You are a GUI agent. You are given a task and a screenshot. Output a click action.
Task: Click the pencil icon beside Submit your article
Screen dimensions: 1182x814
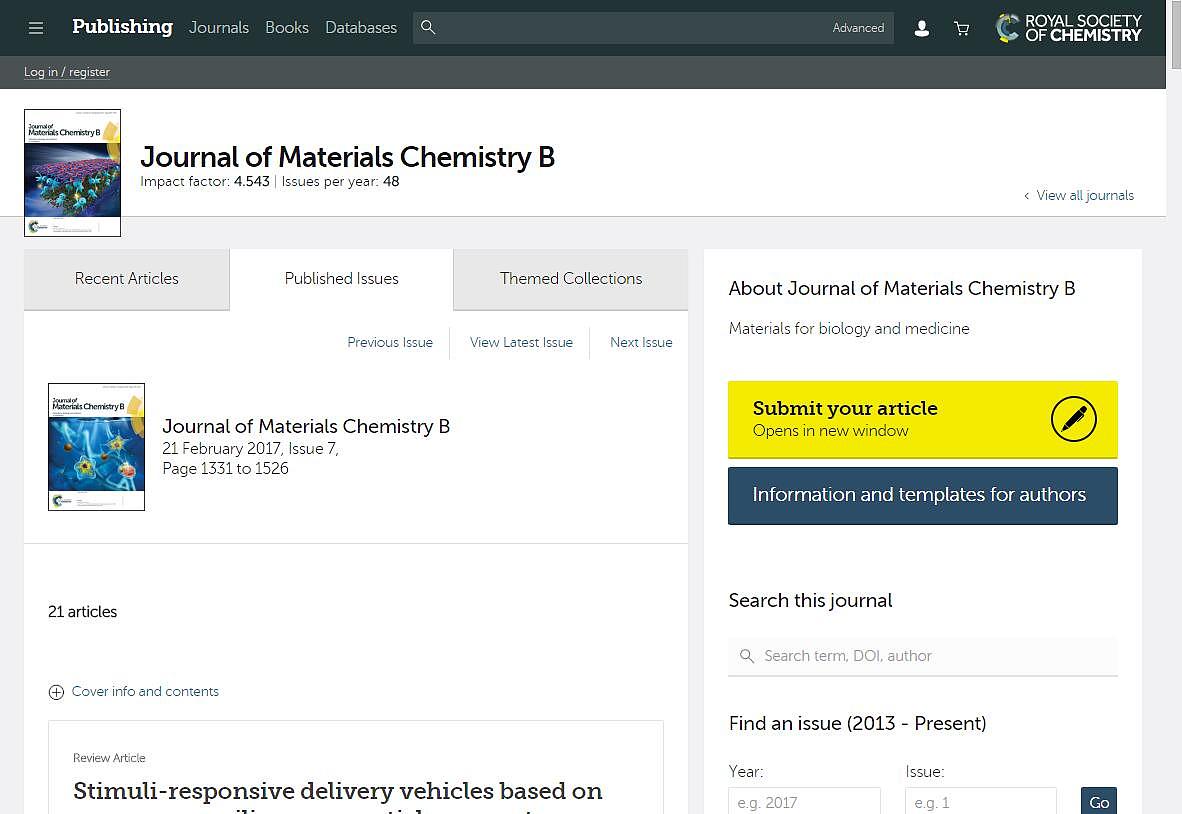(1074, 419)
